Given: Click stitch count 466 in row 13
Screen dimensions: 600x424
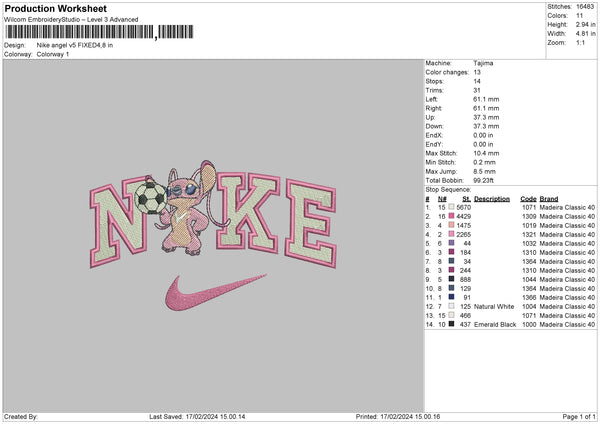Looking at the screenshot, I should pos(465,315).
